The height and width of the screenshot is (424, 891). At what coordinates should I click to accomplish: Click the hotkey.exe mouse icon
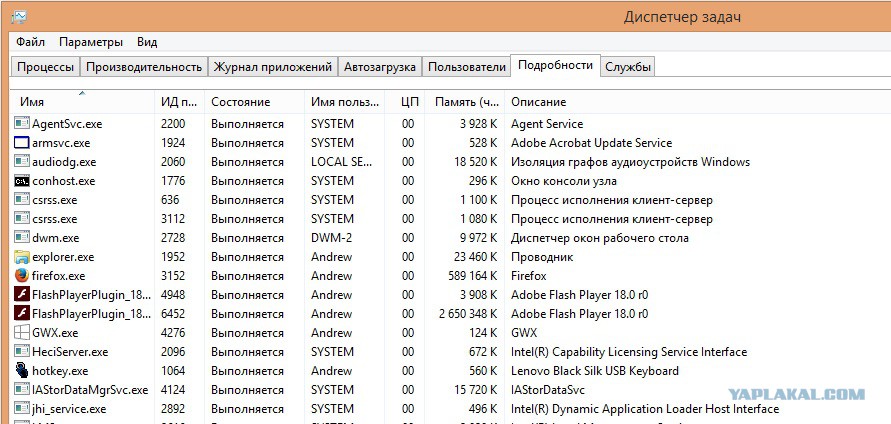point(22,371)
